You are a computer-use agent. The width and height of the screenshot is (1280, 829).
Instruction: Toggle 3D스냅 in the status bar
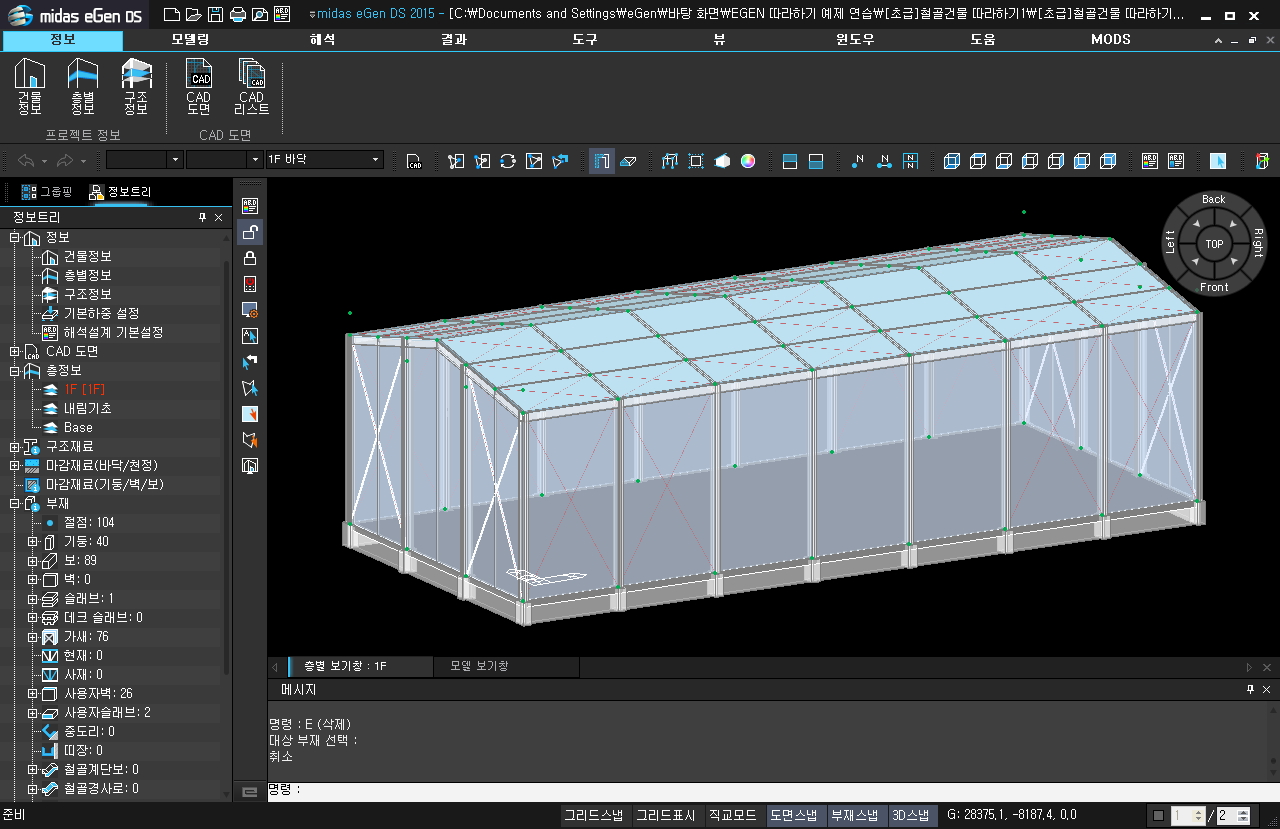click(x=910, y=815)
